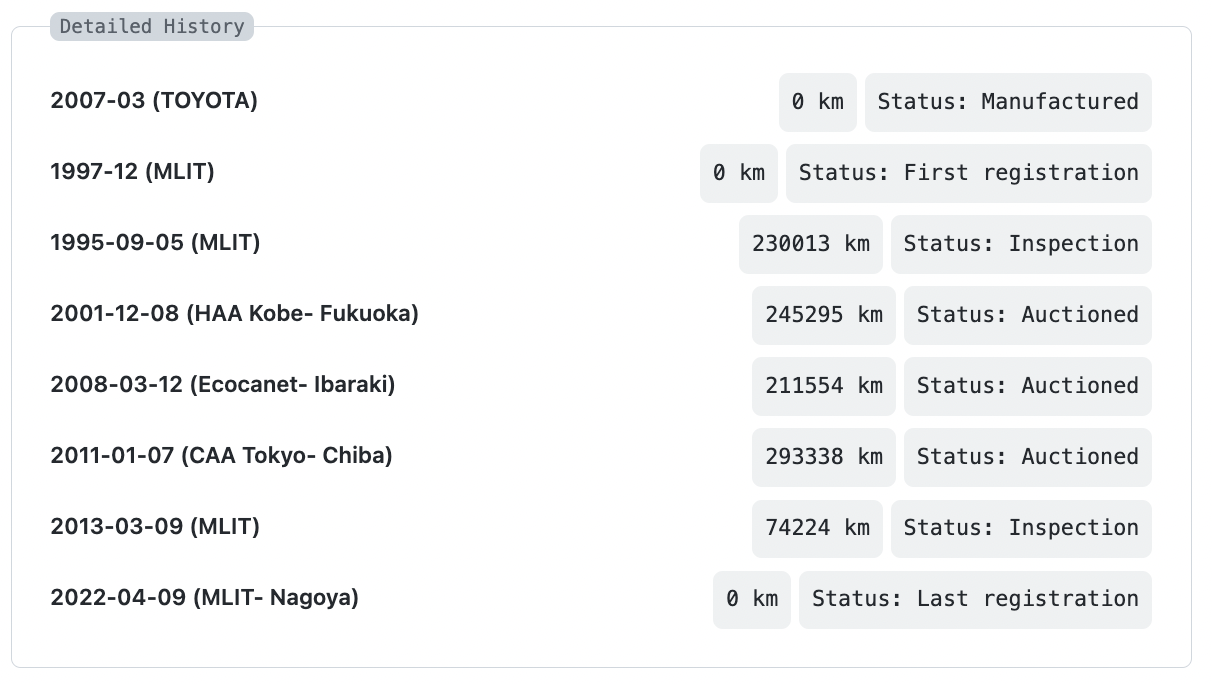This screenshot has width=1212, height=684.
Task: Click the 2013-03-09 (MLIT) entry
Action: pos(155,526)
